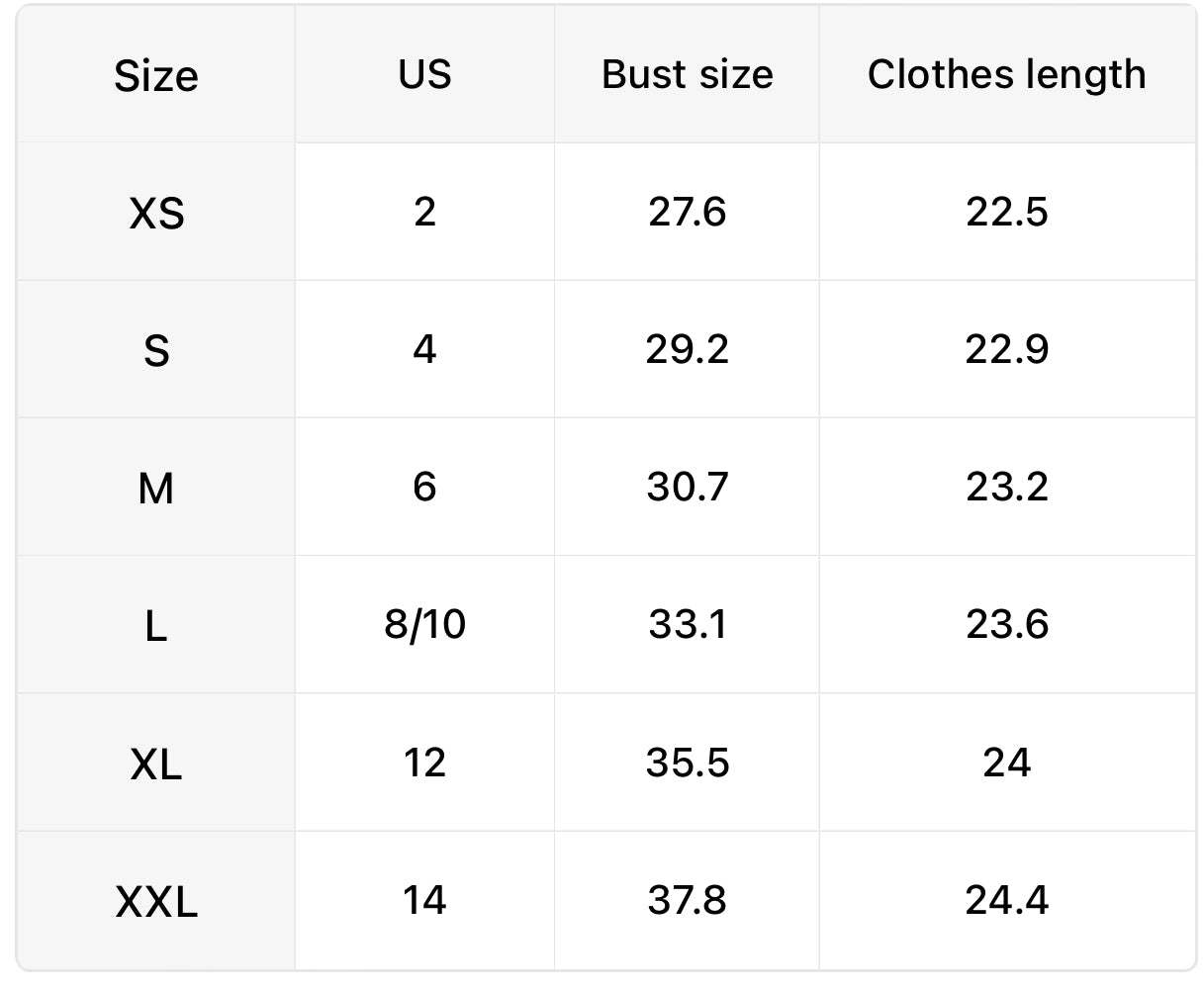The width and height of the screenshot is (1204, 989).
Task: Select the Bust size column header
Action: 687,75
